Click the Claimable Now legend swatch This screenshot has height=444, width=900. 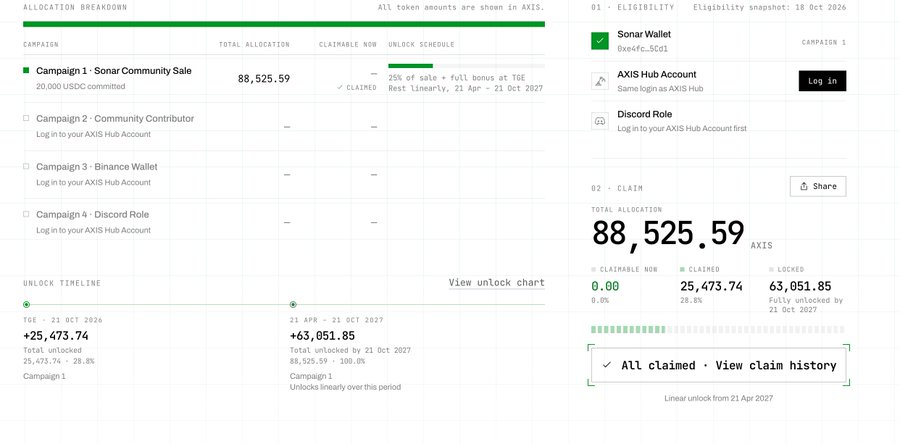click(593, 269)
